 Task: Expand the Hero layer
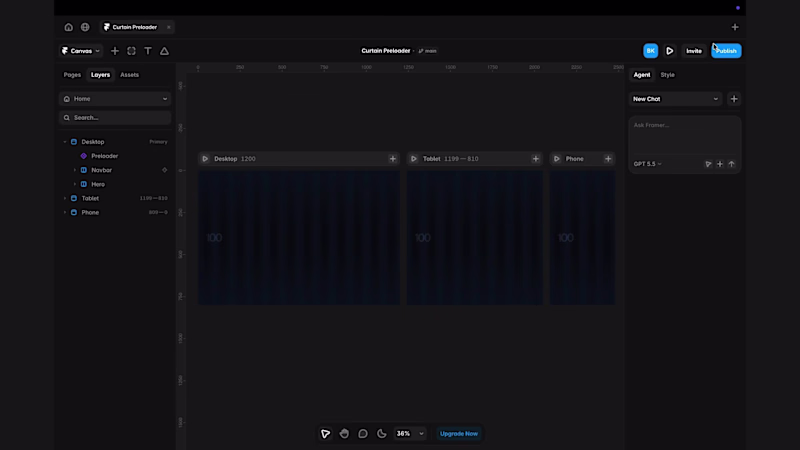point(74,184)
